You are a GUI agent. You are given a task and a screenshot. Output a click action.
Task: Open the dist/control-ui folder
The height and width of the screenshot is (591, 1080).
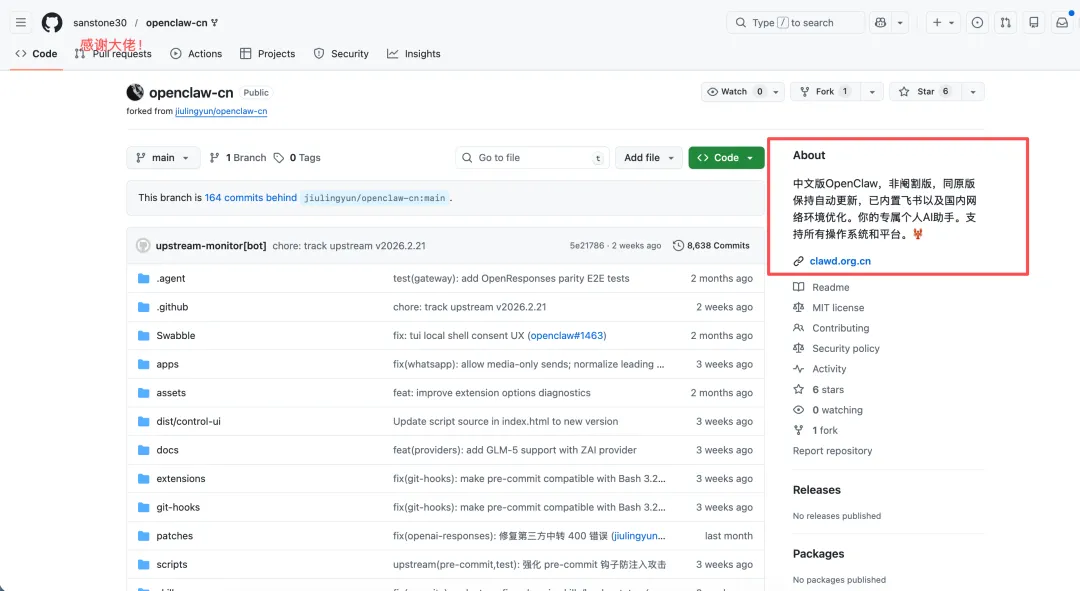(188, 422)
